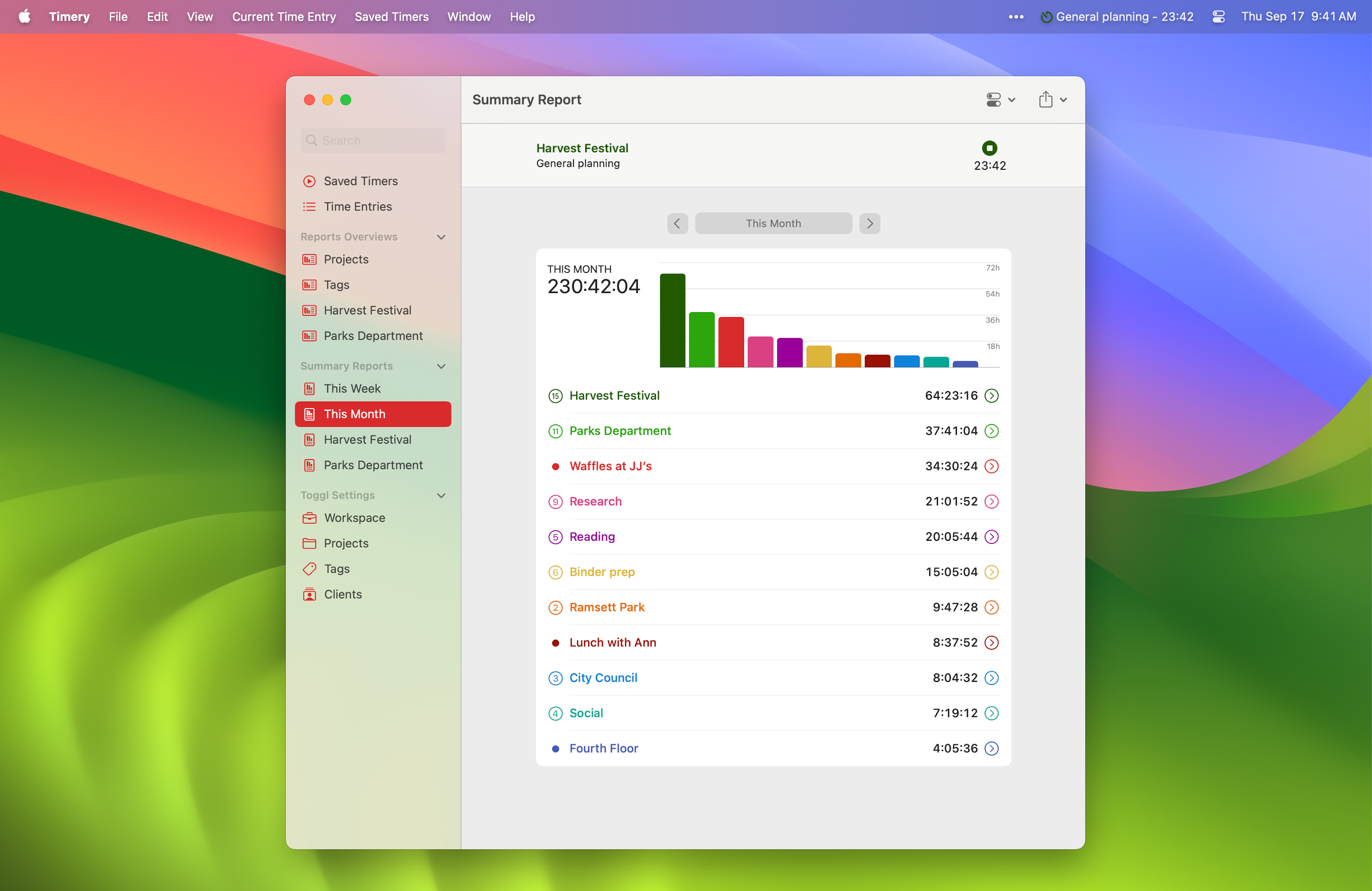Open disclosure arrow for Parks Department row

991,431
